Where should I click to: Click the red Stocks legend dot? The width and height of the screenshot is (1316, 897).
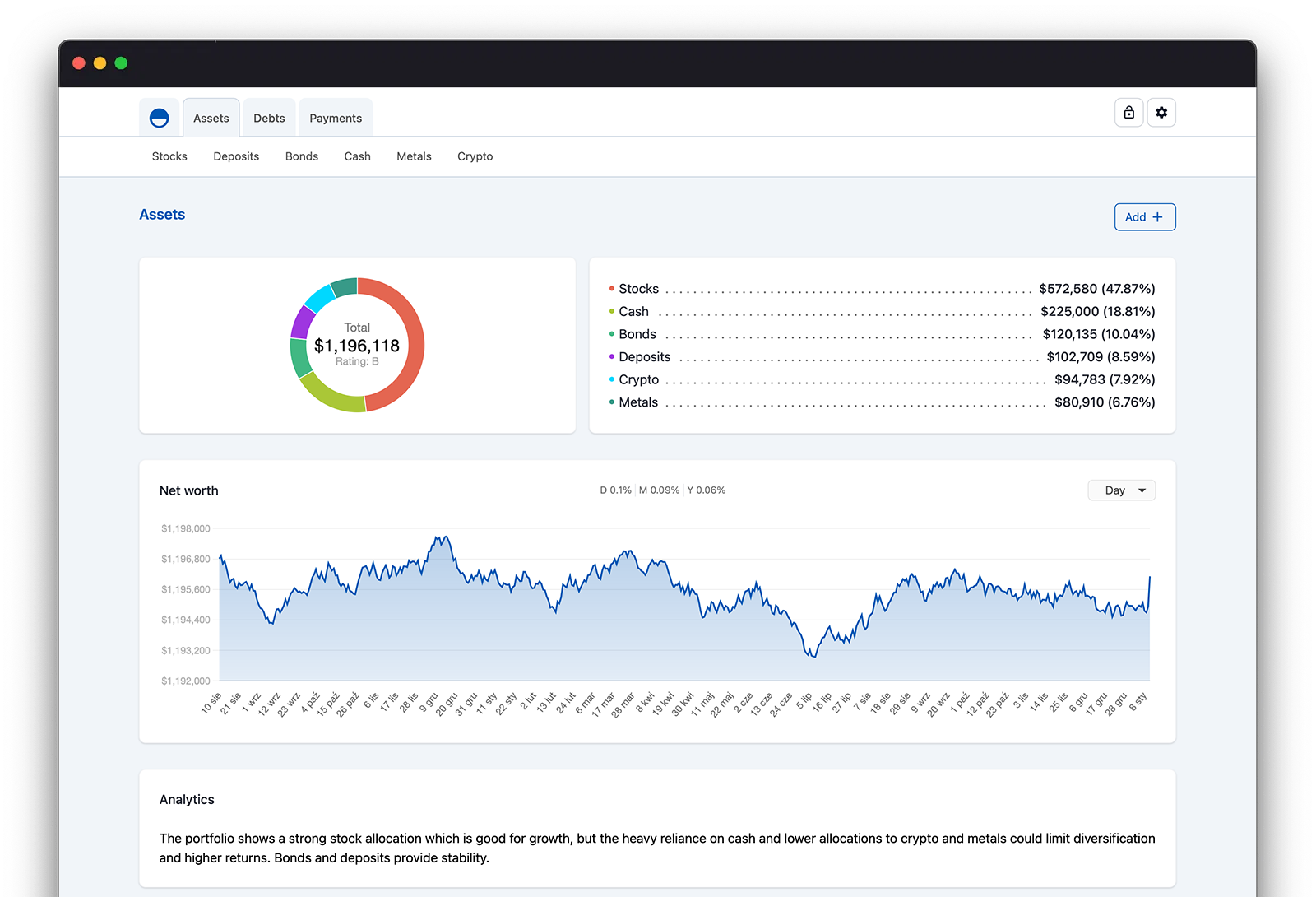coord(611,289)
